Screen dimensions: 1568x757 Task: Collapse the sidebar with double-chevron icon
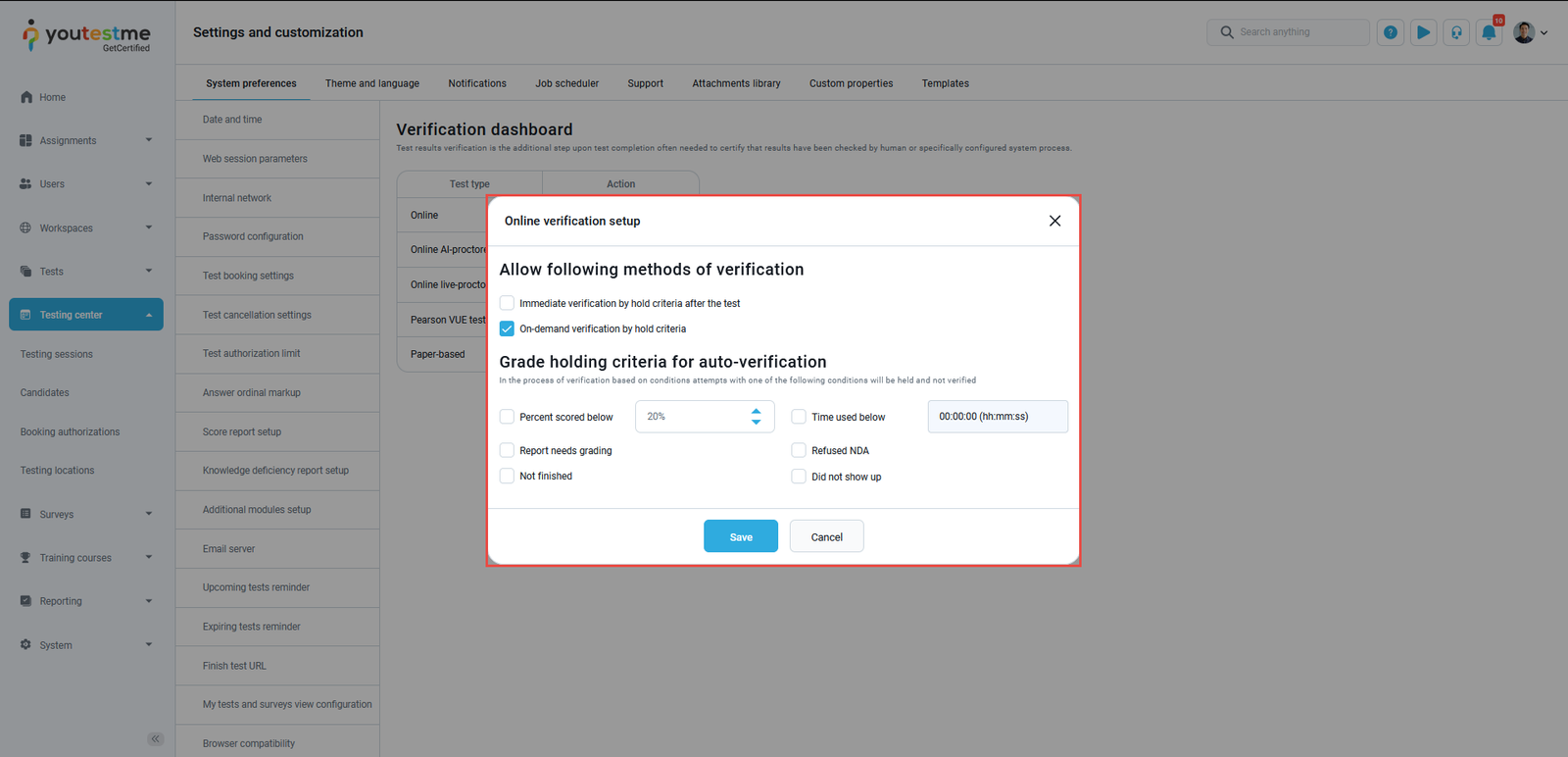point(155,738)
